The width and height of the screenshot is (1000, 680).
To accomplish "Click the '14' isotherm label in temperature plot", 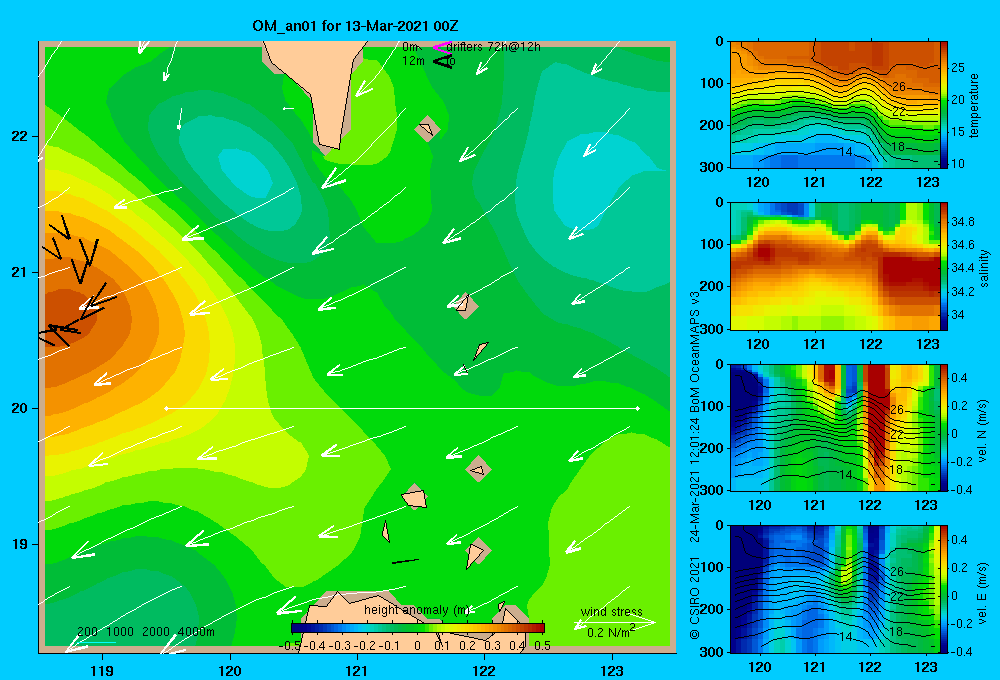I will (x=846, y=152).
